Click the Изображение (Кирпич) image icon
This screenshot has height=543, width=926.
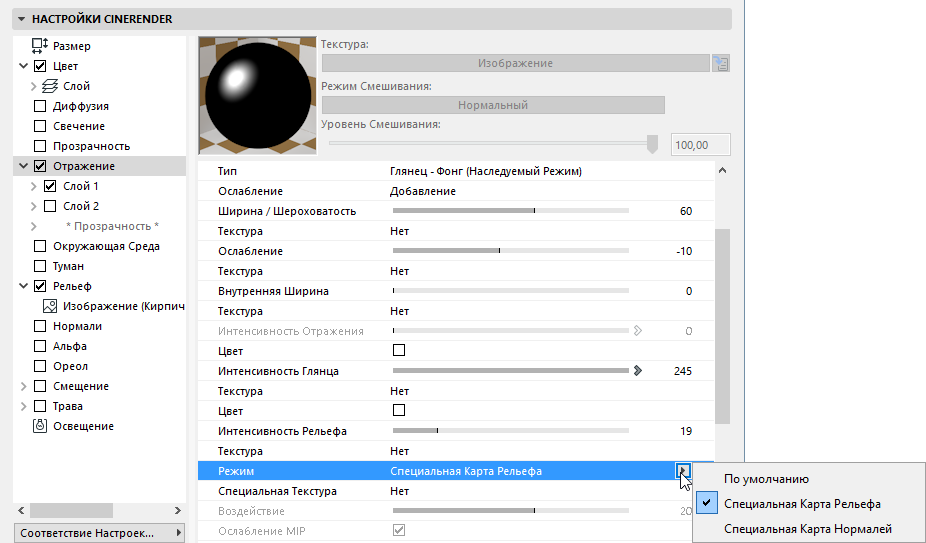(x=50, y=306)
